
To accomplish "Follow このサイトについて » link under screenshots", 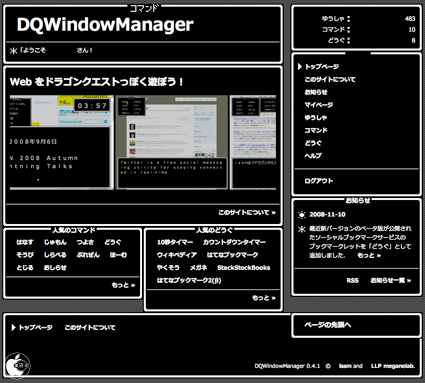I will click(x=247, y=212).
